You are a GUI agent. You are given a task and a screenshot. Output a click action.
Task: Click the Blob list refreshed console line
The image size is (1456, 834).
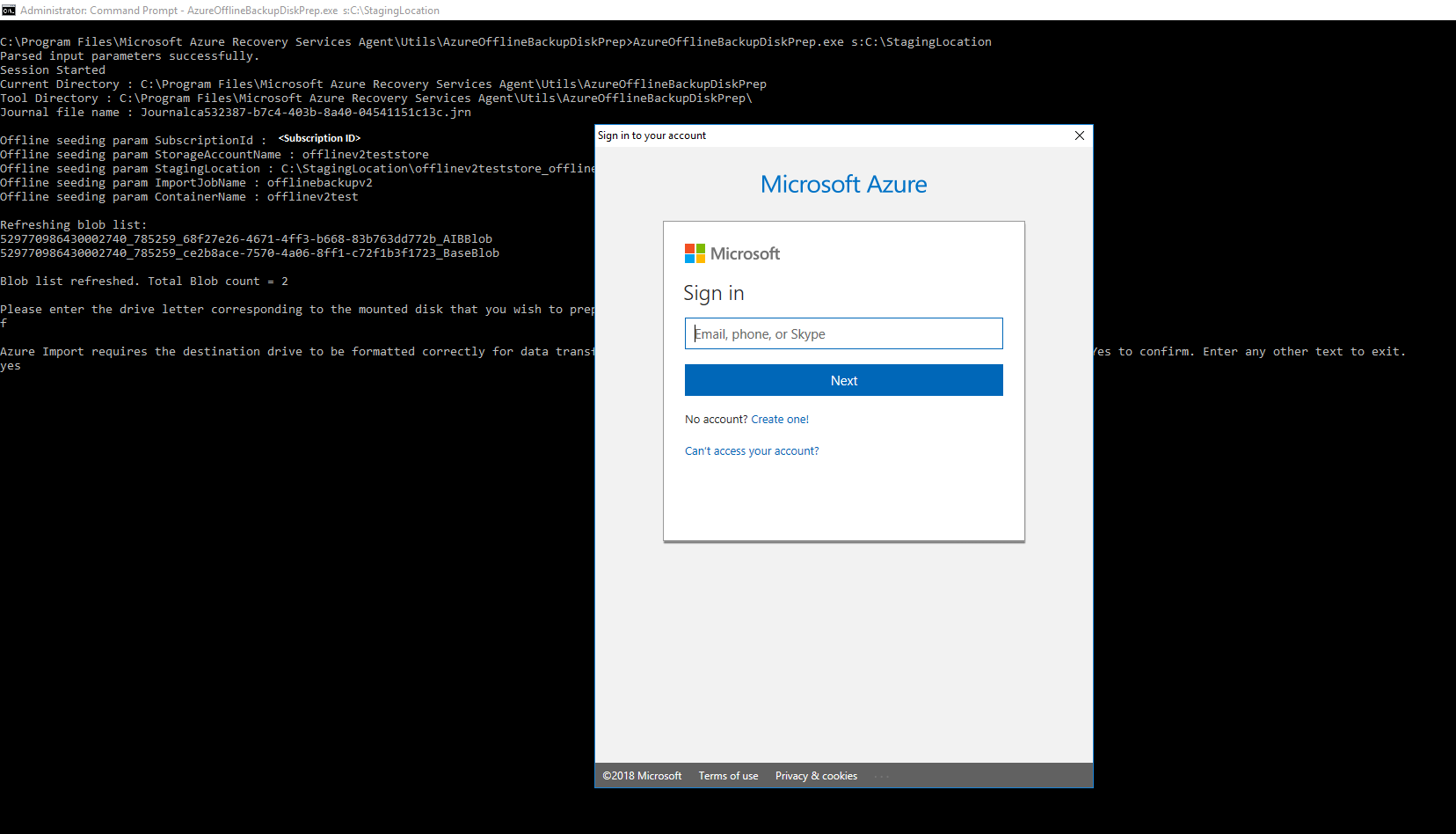[146, 281]
